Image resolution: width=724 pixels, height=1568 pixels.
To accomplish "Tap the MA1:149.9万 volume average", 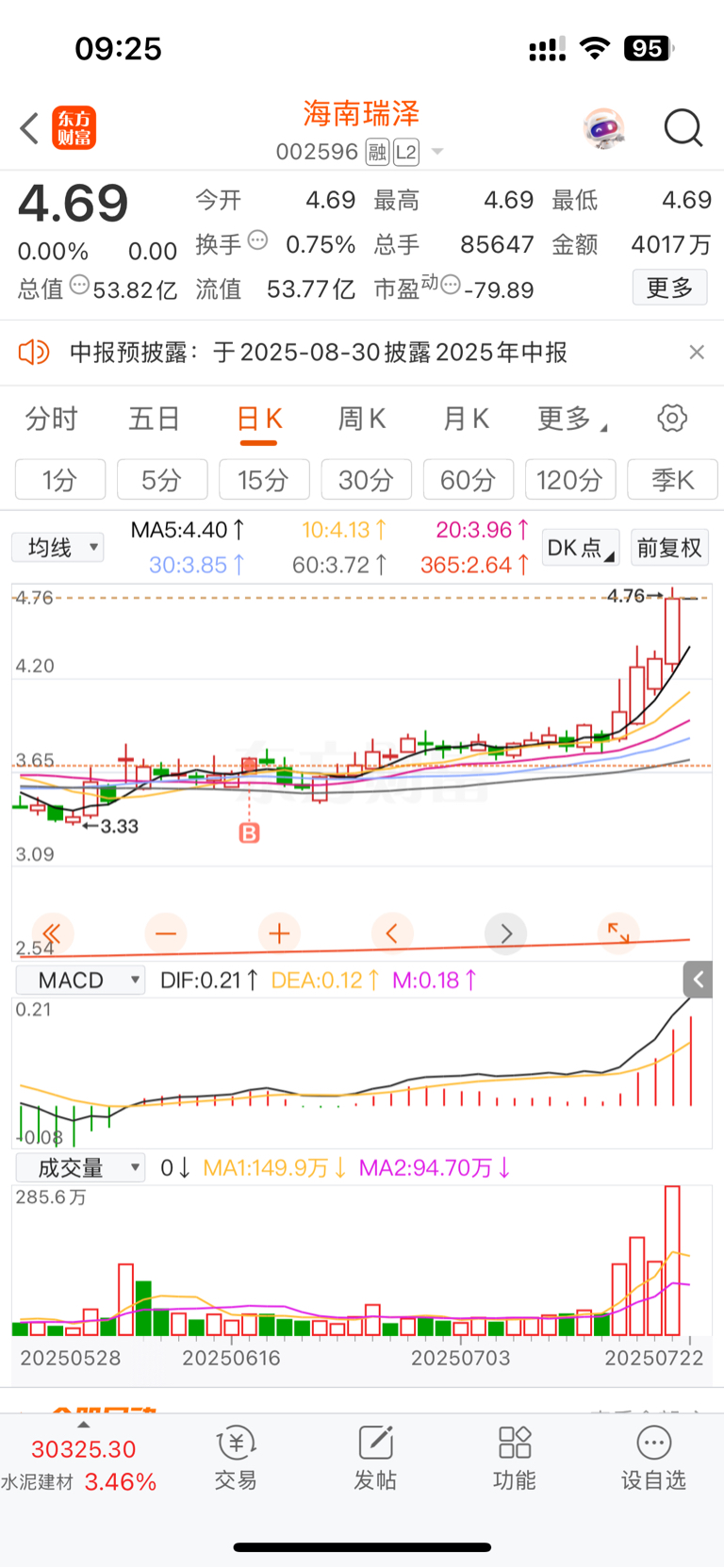I will pyautogui.click(x=274, y=1168).
